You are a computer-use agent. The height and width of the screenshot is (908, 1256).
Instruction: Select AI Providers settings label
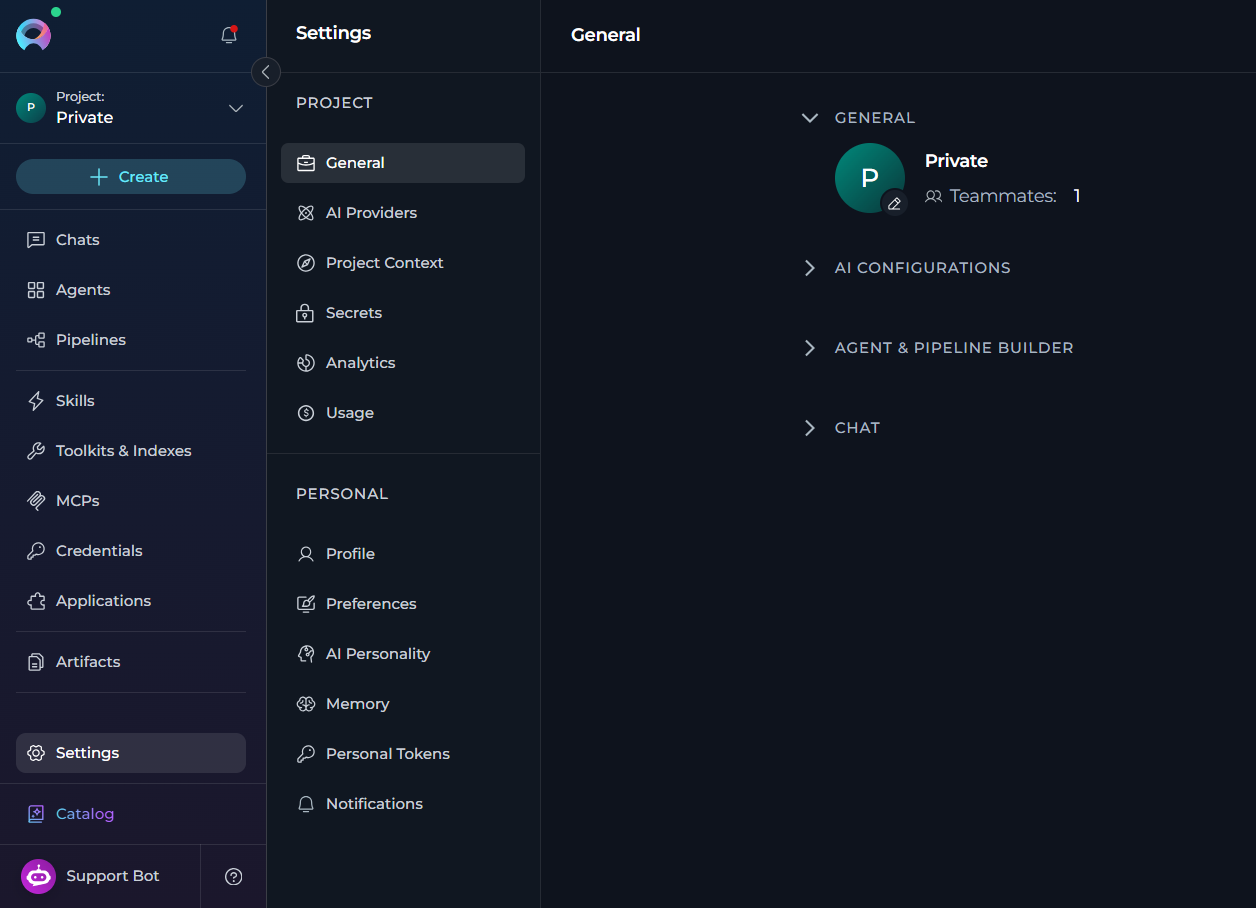[371, 213]
